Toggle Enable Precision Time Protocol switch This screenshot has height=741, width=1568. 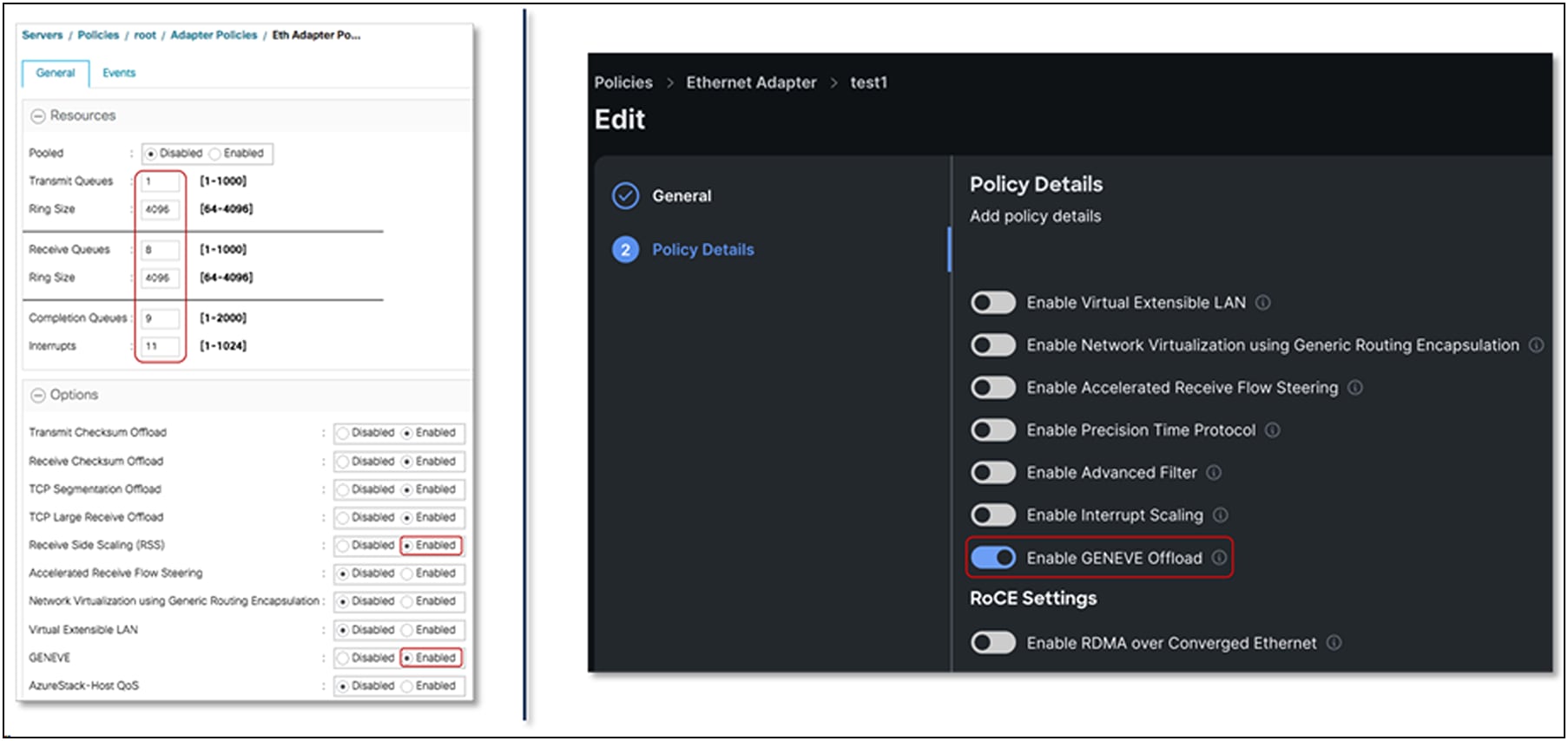coord(993,430)
